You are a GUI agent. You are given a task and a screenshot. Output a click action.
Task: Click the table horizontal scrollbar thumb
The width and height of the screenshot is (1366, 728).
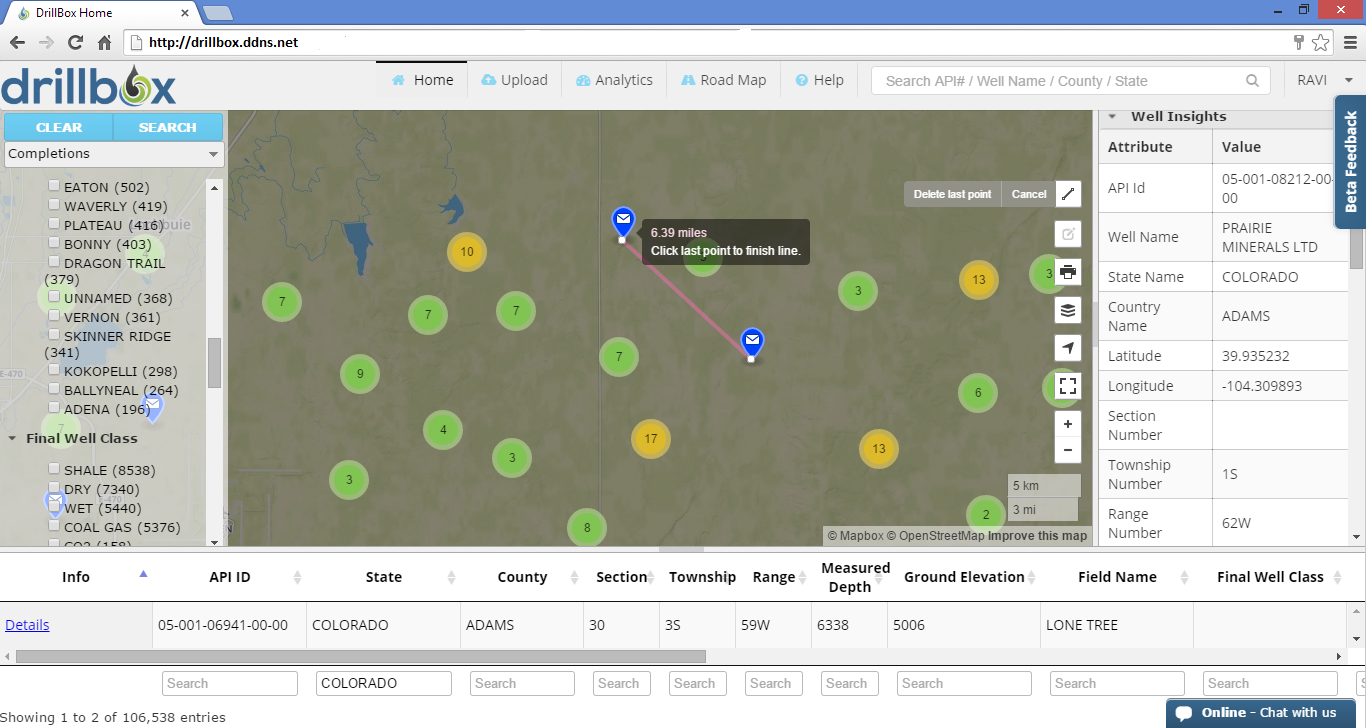tap(361, 657)
